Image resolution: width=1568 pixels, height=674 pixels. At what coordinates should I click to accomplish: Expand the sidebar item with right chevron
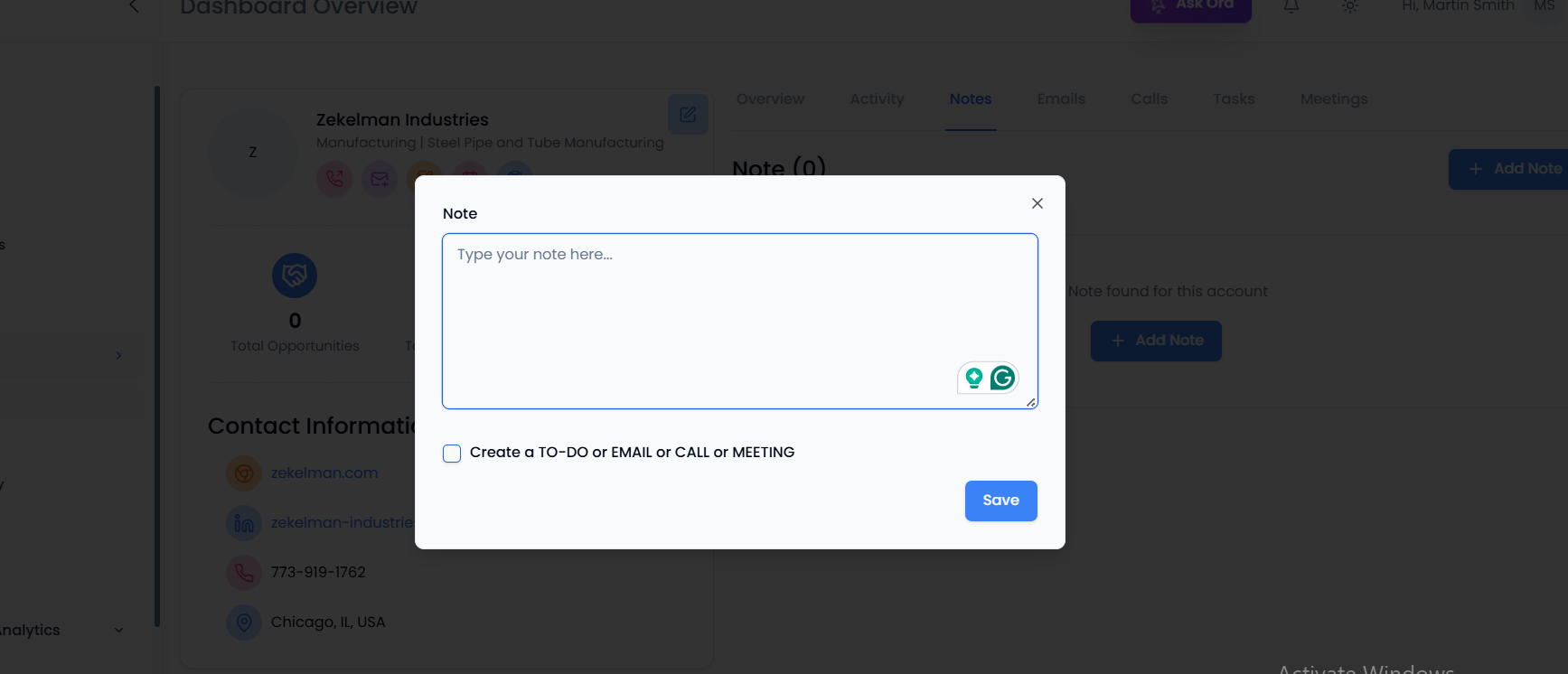118,356
